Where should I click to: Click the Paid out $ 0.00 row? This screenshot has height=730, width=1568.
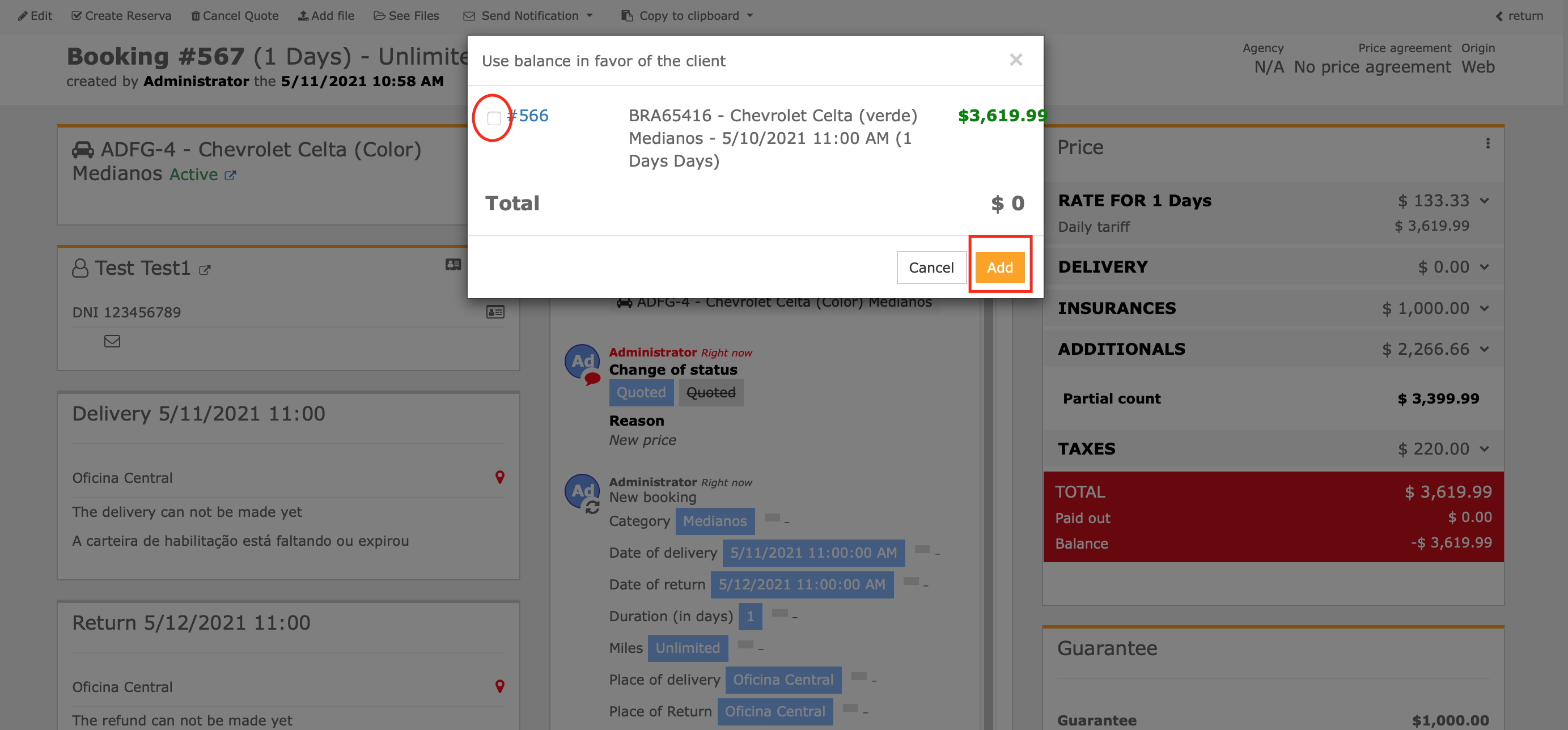[x=1273, y=517]
